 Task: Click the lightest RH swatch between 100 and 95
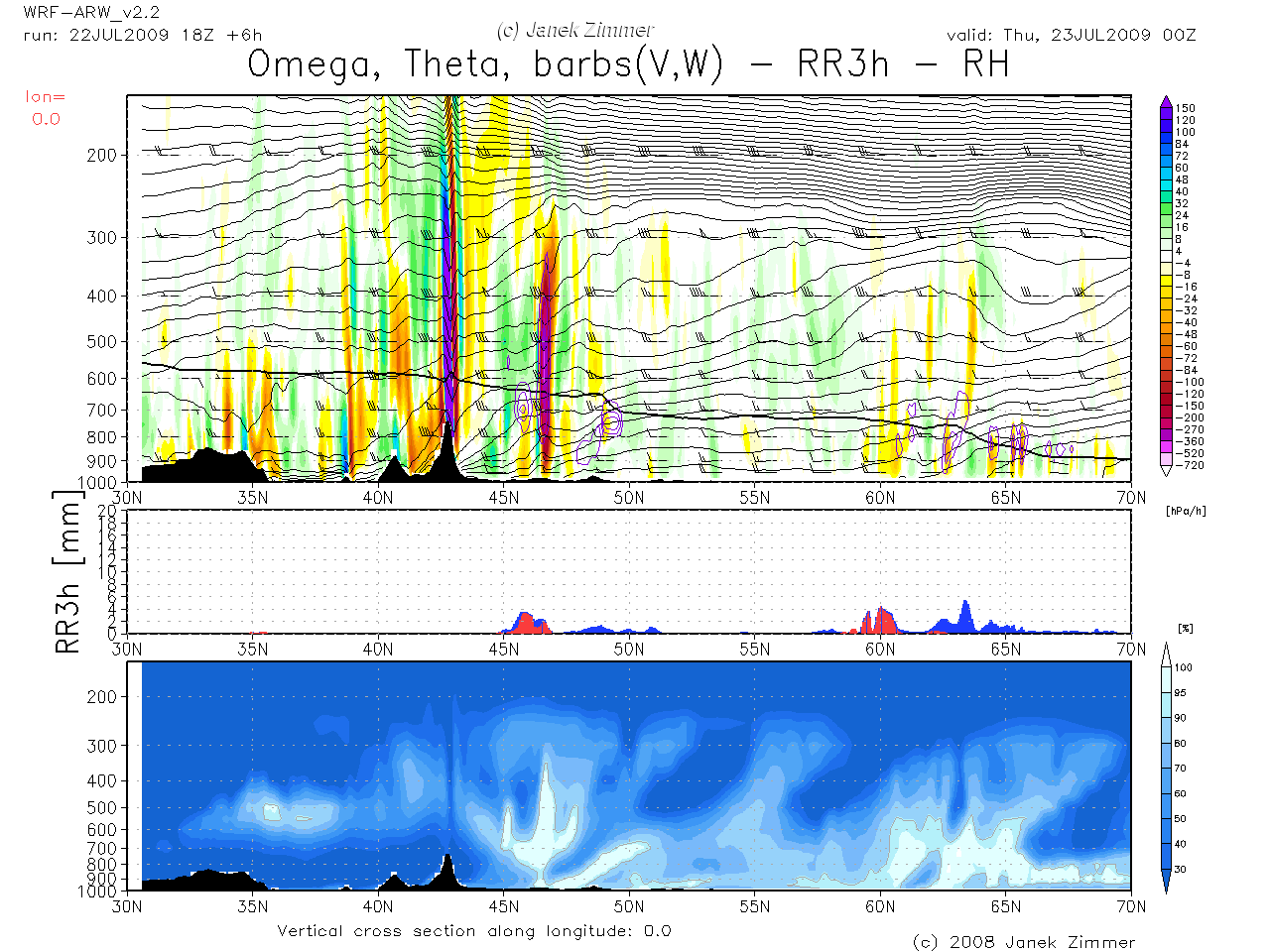click(x=1166, y=680)
